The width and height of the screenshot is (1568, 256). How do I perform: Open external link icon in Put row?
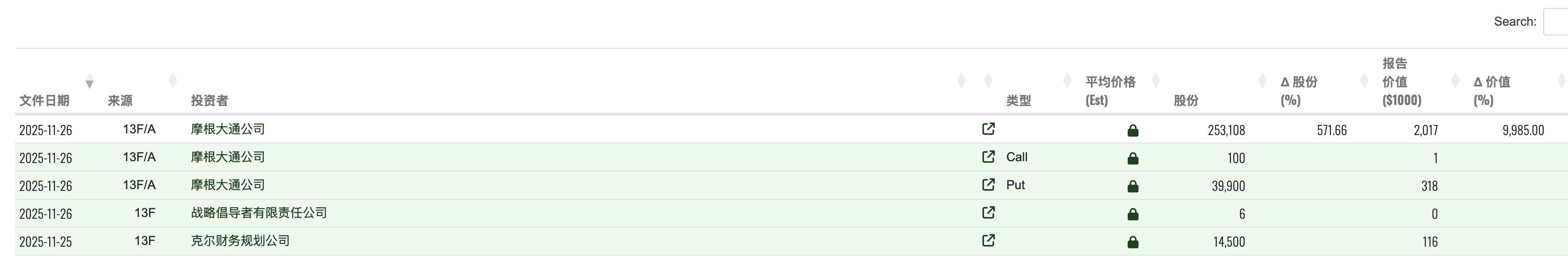click(988, 185)
